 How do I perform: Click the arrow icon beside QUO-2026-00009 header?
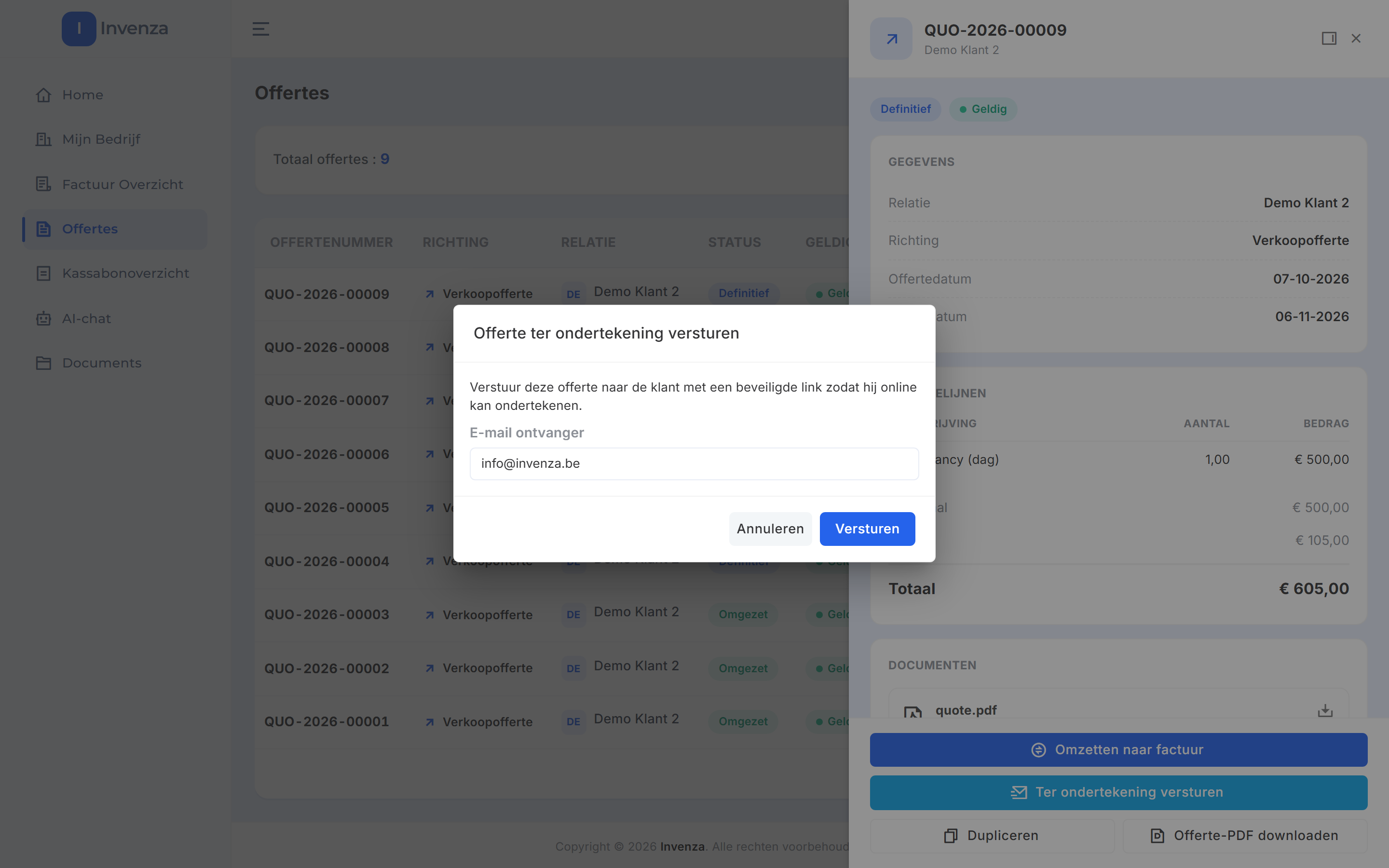point(891,39)
